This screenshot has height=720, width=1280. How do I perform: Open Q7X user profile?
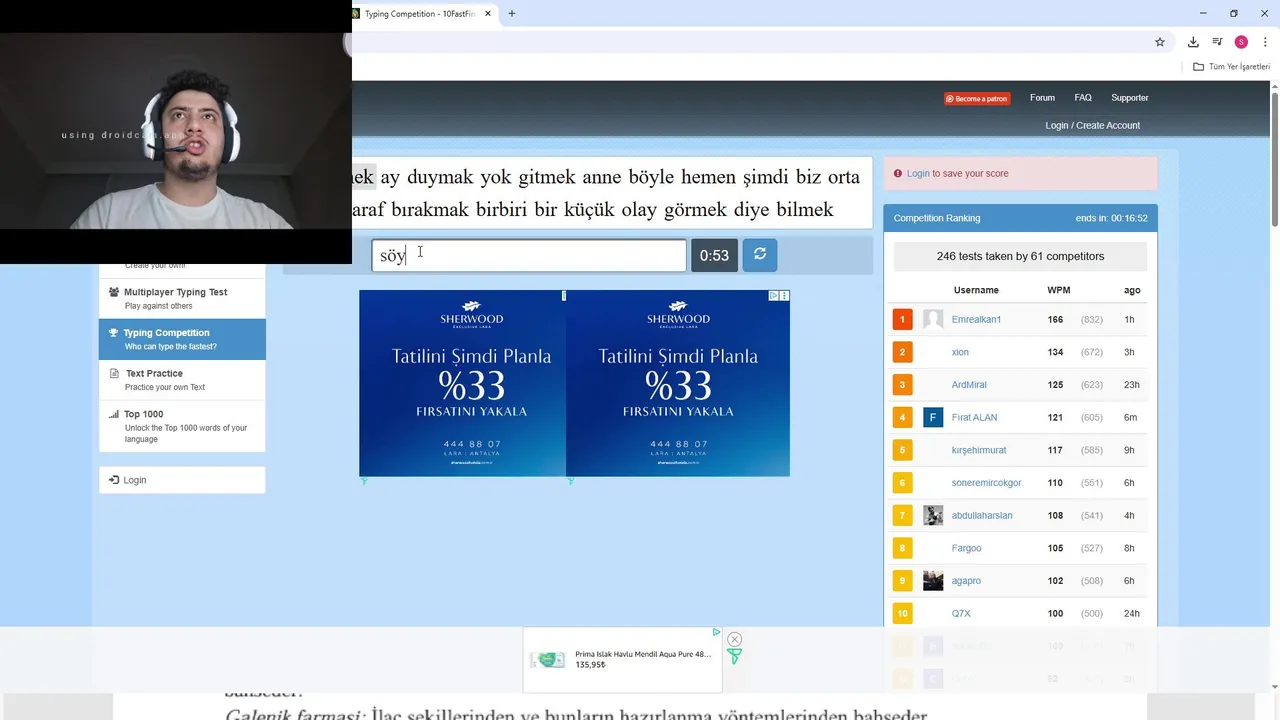(x=961, y=613)
